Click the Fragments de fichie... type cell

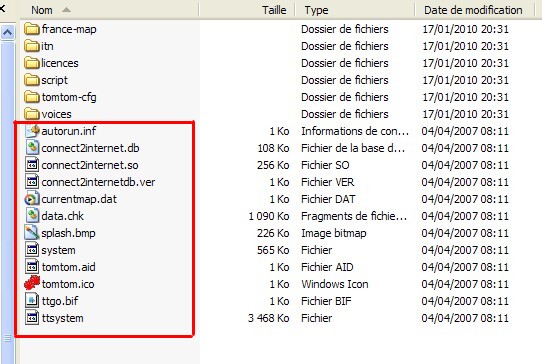[354, 216]
